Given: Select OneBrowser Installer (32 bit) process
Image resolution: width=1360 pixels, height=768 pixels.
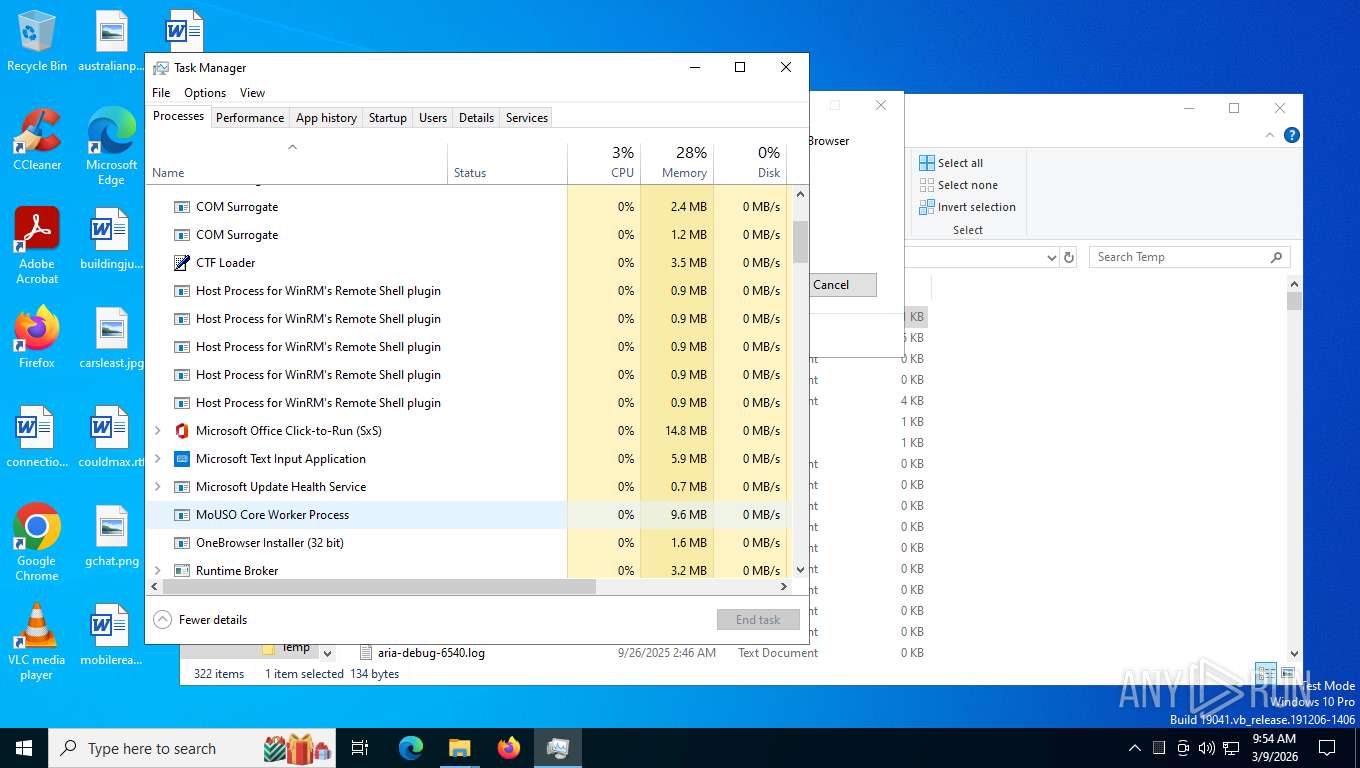Looking at the screenshot, I should tap(468, 543).
